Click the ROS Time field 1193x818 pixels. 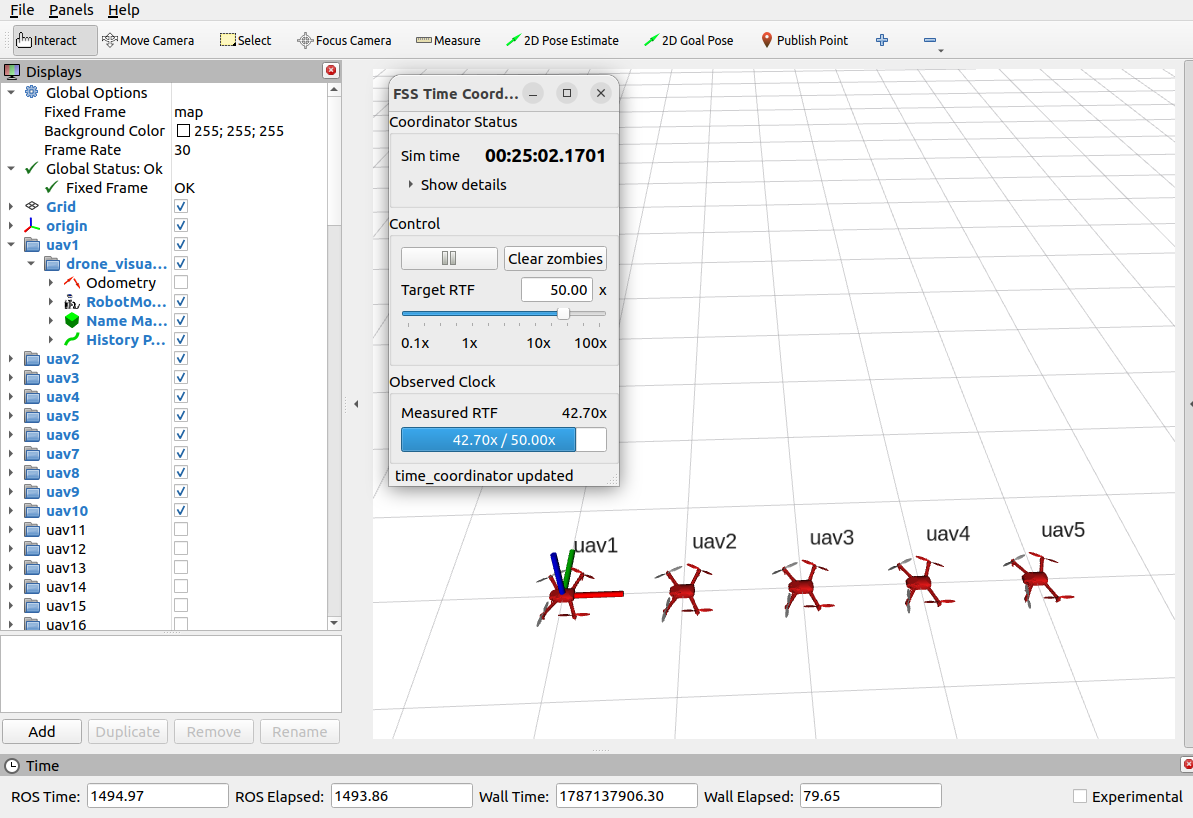tap(157, 796)
